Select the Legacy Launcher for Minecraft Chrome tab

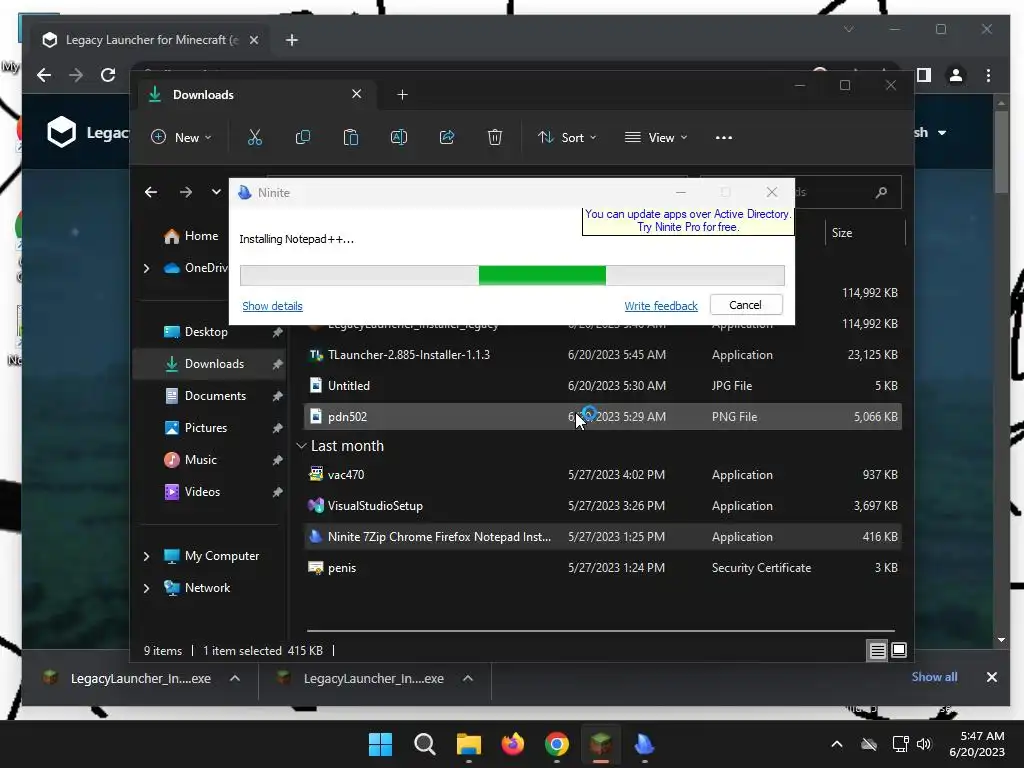coord(150,40)
